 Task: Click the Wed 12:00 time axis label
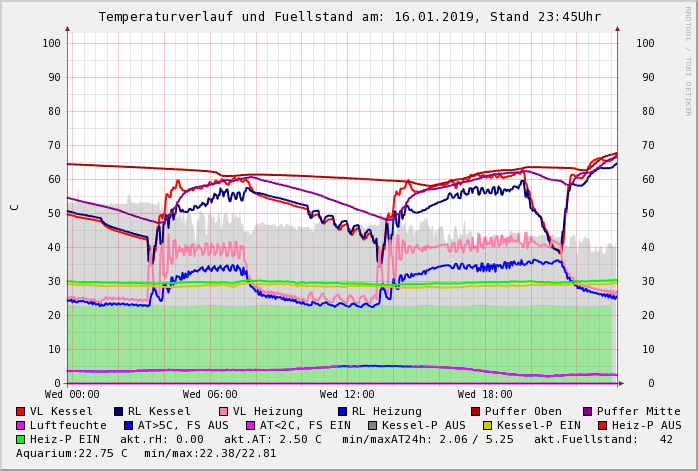click(x=347, y=395)
